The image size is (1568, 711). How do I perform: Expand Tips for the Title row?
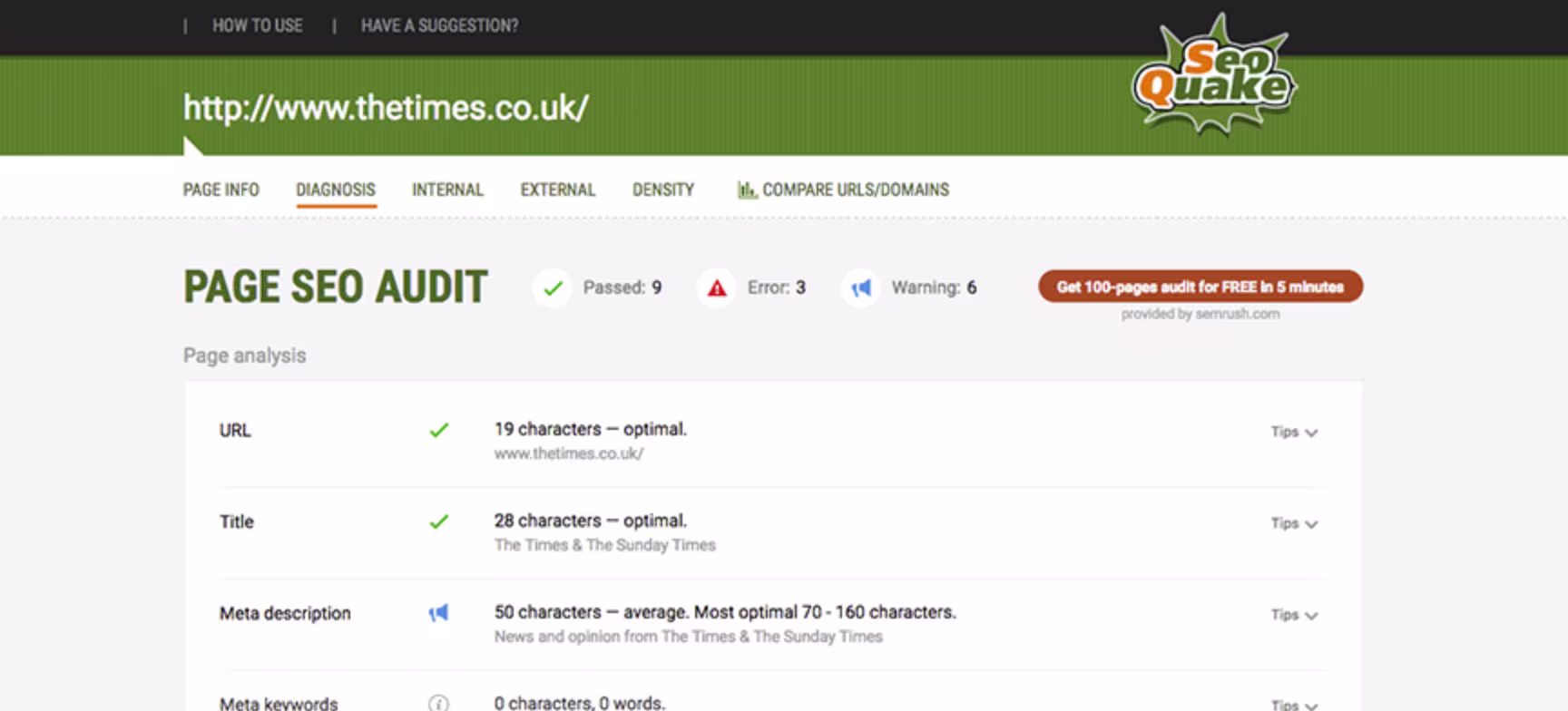point(1294,523)
